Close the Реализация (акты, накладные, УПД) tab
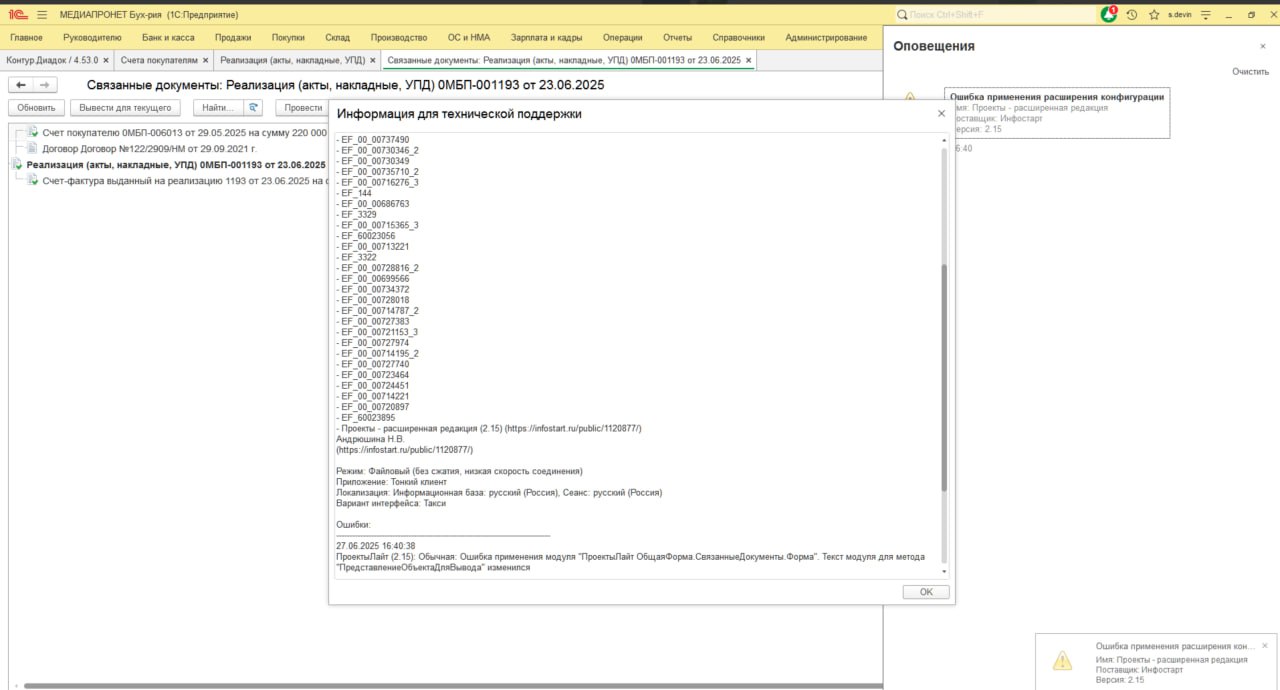Viewport: 1280px width, 690px height. pyautogui.click(x=373, y=61)
